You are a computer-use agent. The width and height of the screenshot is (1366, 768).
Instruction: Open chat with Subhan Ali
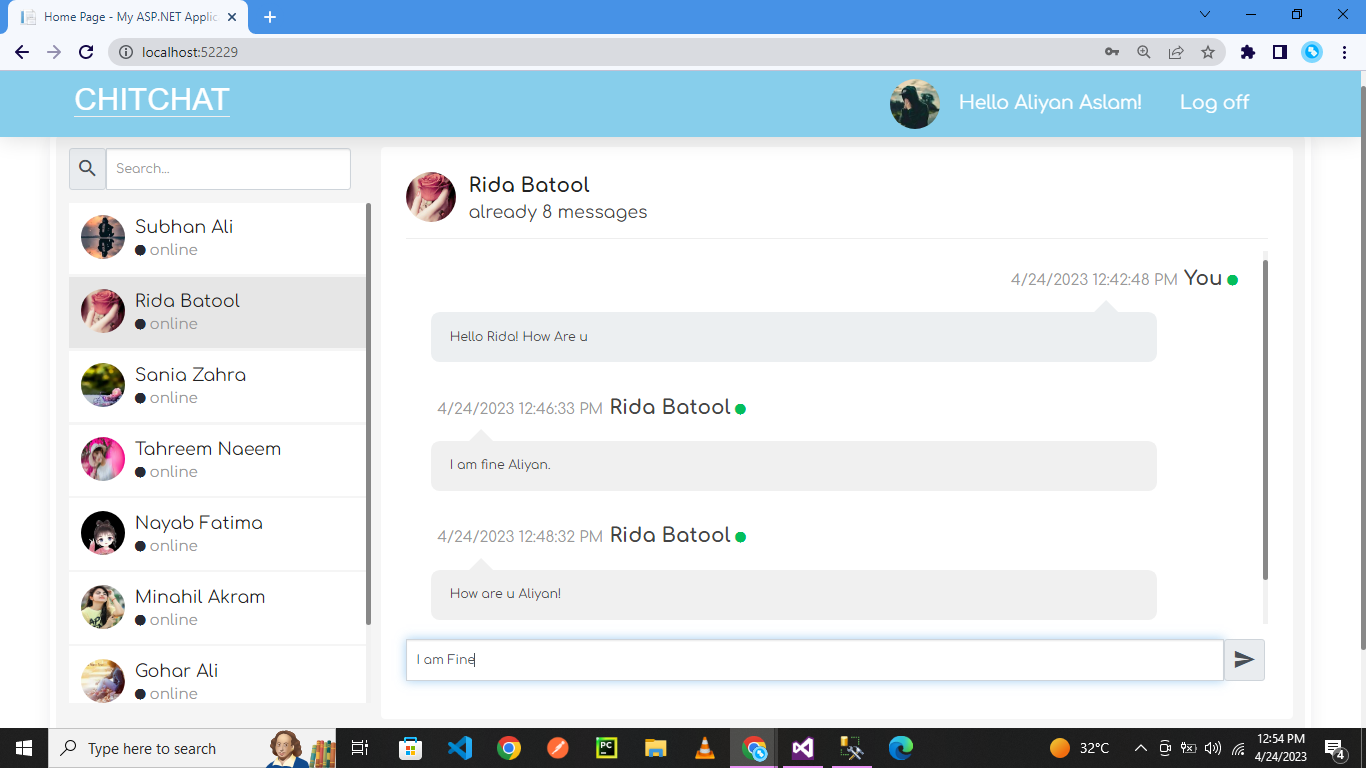[x=217, y=238]
